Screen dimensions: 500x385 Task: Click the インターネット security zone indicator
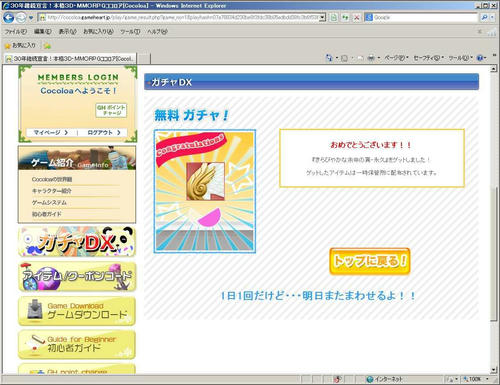385,379
